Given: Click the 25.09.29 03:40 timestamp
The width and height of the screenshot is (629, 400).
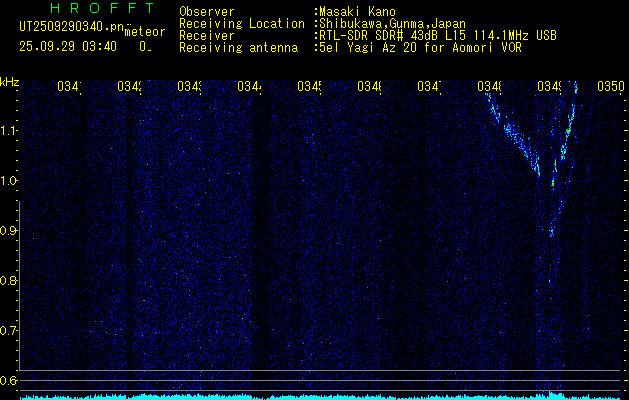Looking at the screenshot, I should (67, 46).
